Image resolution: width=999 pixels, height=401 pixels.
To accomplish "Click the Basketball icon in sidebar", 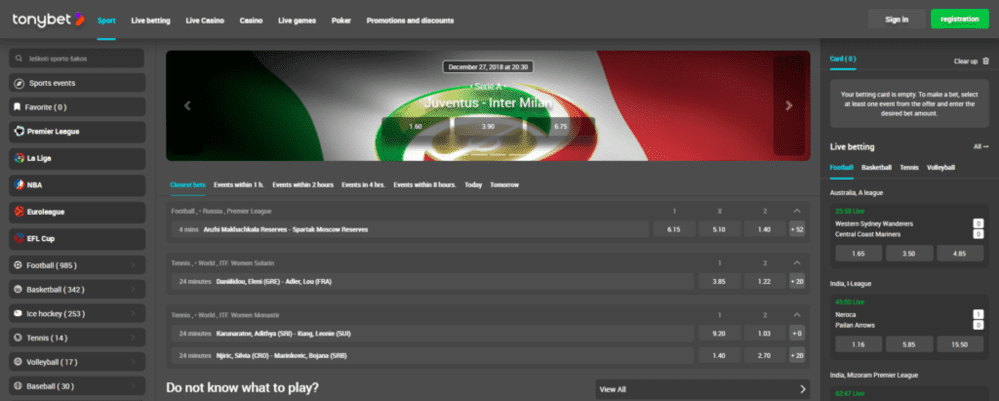I will click(x=18, y=289).
